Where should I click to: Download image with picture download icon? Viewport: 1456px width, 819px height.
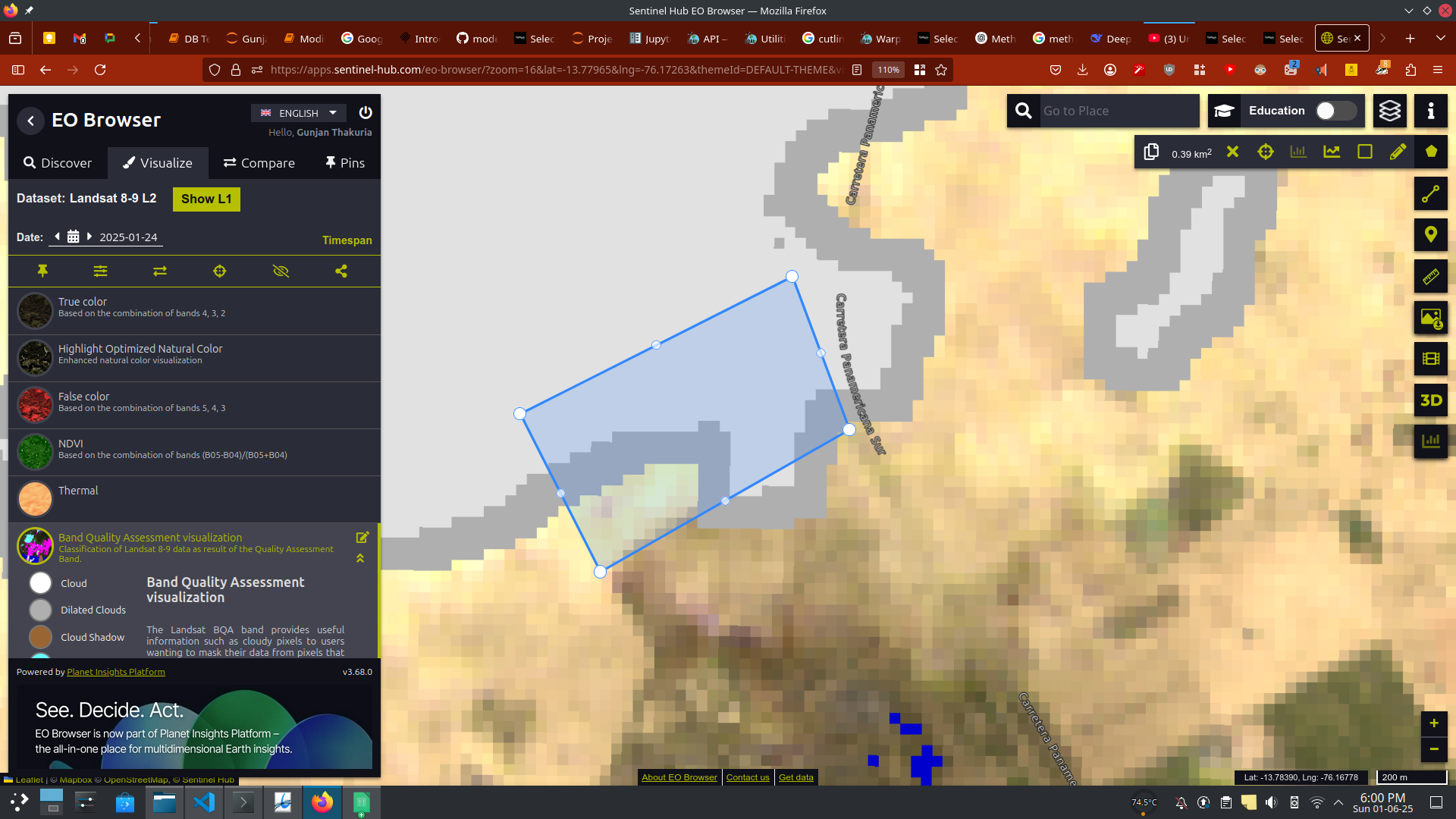(x=1431, y=318)
